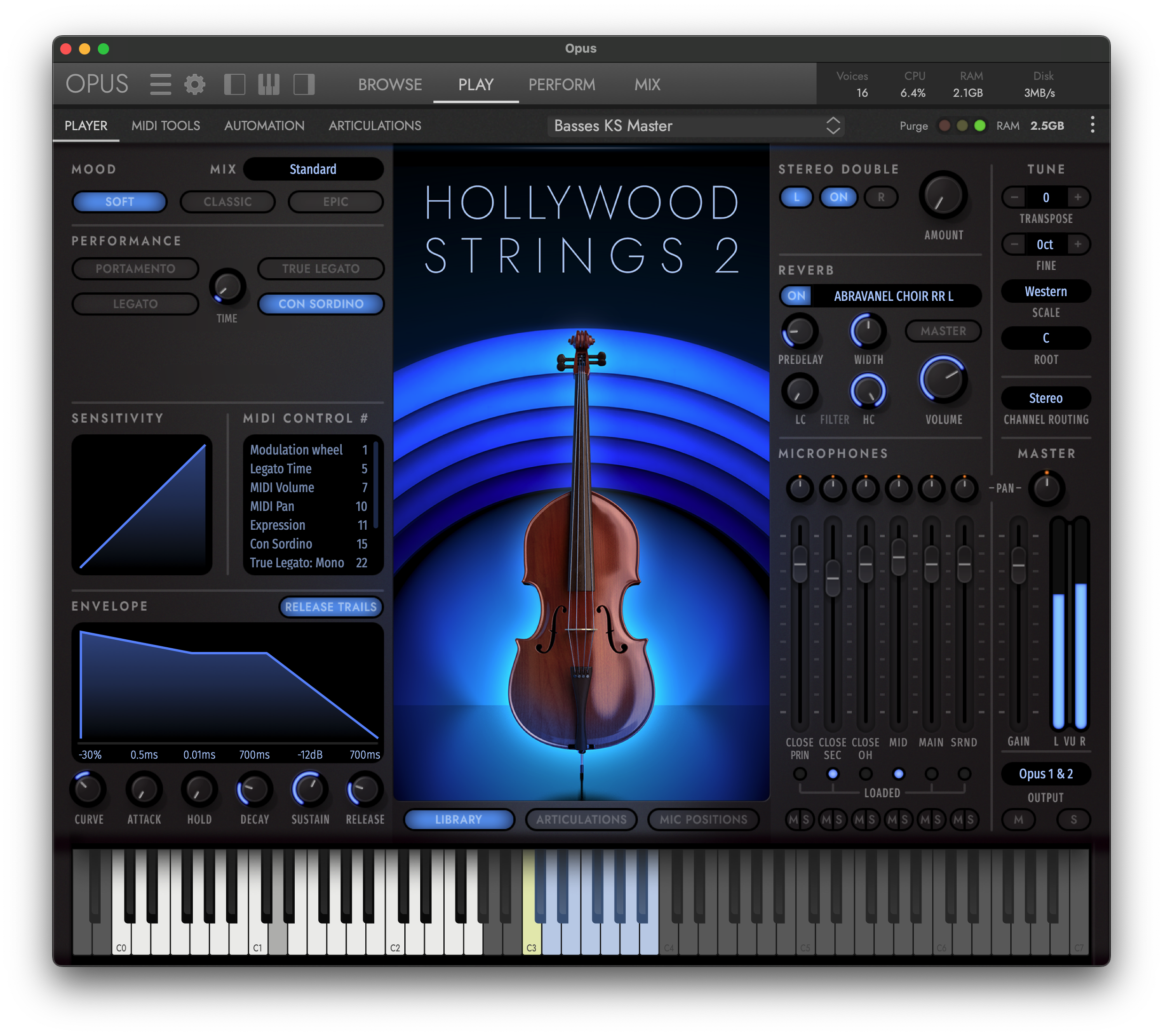This screenshot has height=1036, width=1163.
Task: Click the yellow Purge indicator dot
Action: [x=961, y=125]
